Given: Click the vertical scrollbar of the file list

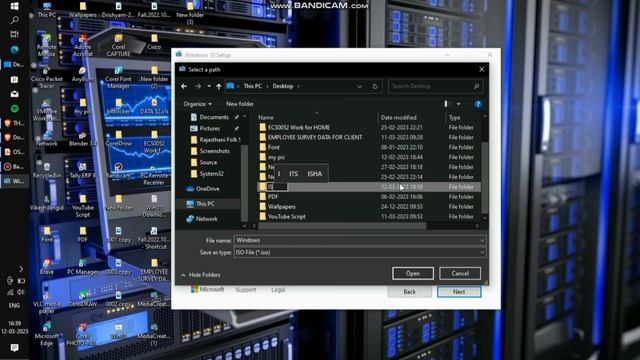Looking at the screenshot, I should pyautogui.click(x=484, y=178).
